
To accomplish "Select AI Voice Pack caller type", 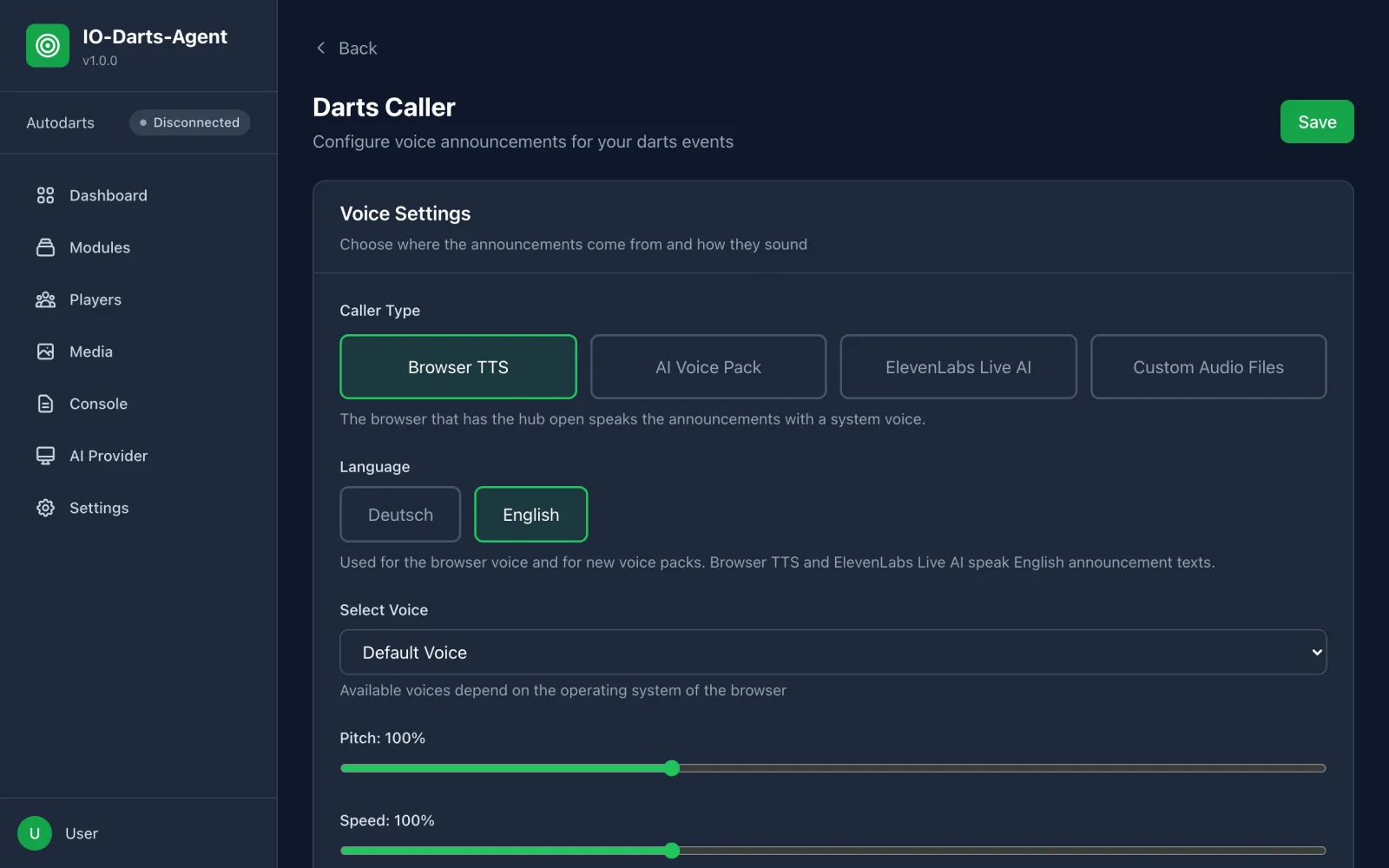I will [708, 367].
